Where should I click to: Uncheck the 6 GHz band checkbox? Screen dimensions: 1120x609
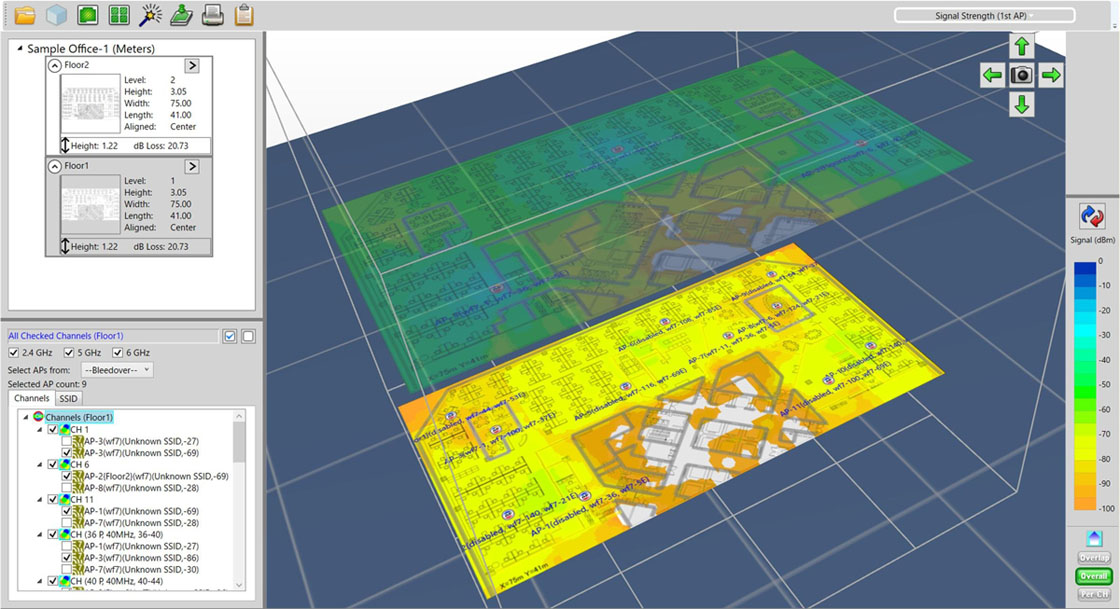[x=118, y=353]
